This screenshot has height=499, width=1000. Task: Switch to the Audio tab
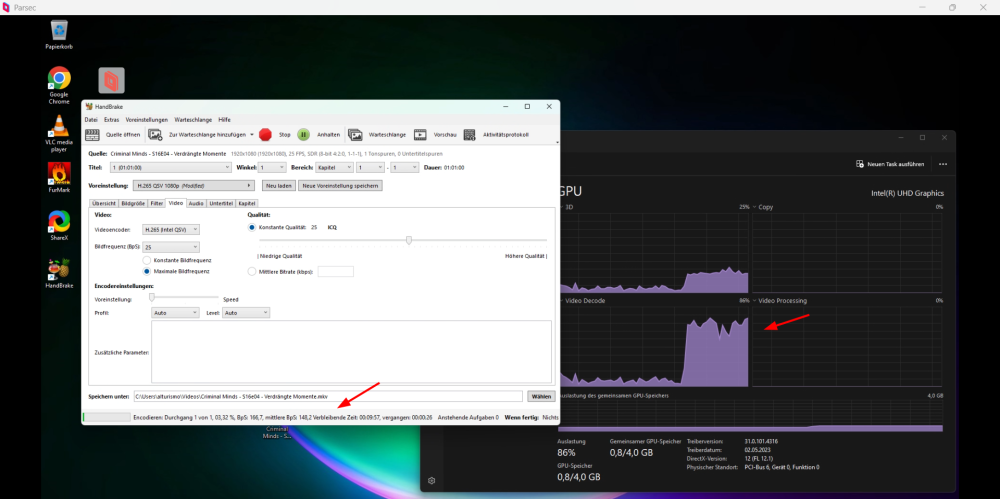(196, 204)
